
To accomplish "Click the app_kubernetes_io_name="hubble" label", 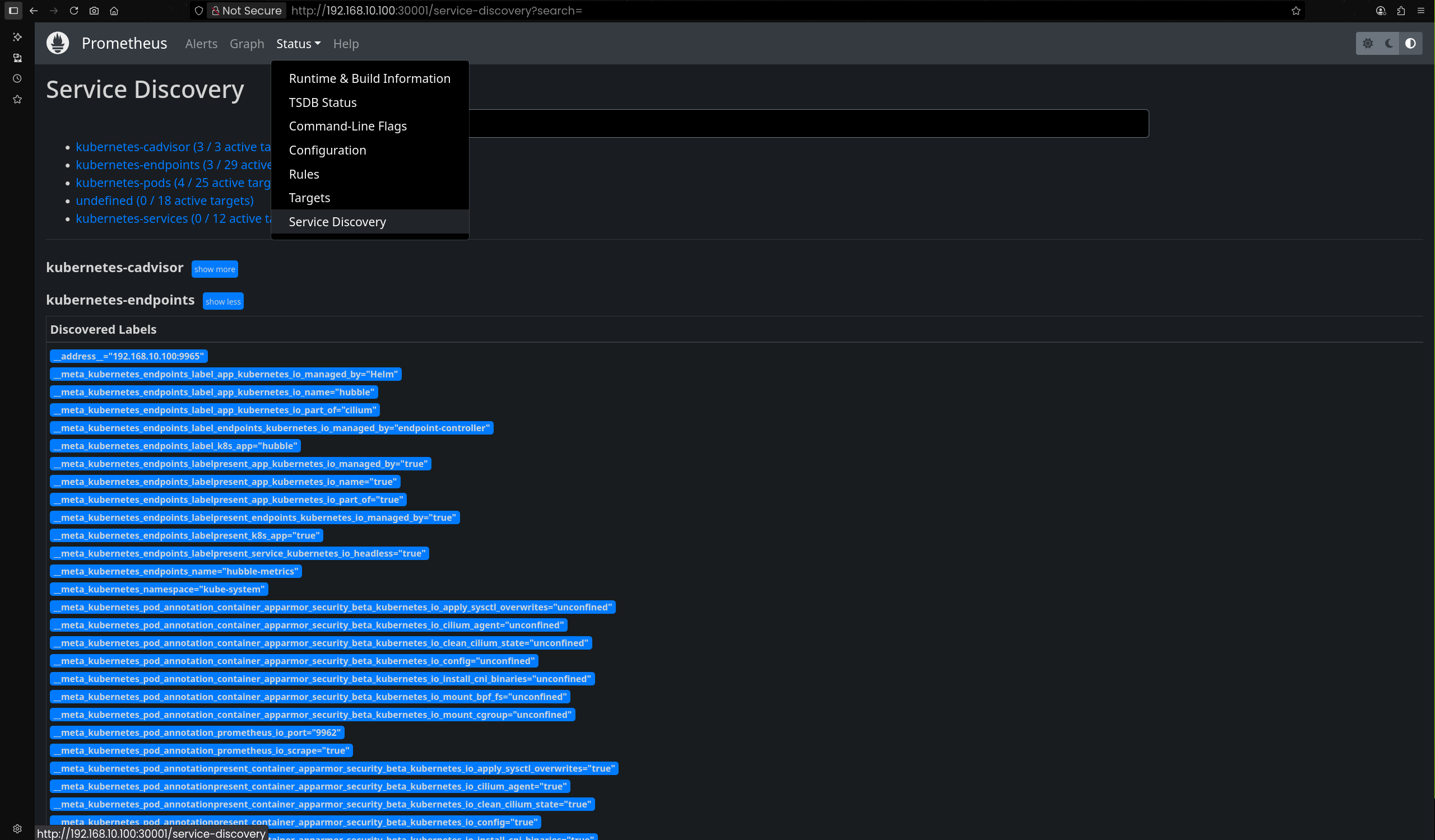I will (x=214, y=392).
